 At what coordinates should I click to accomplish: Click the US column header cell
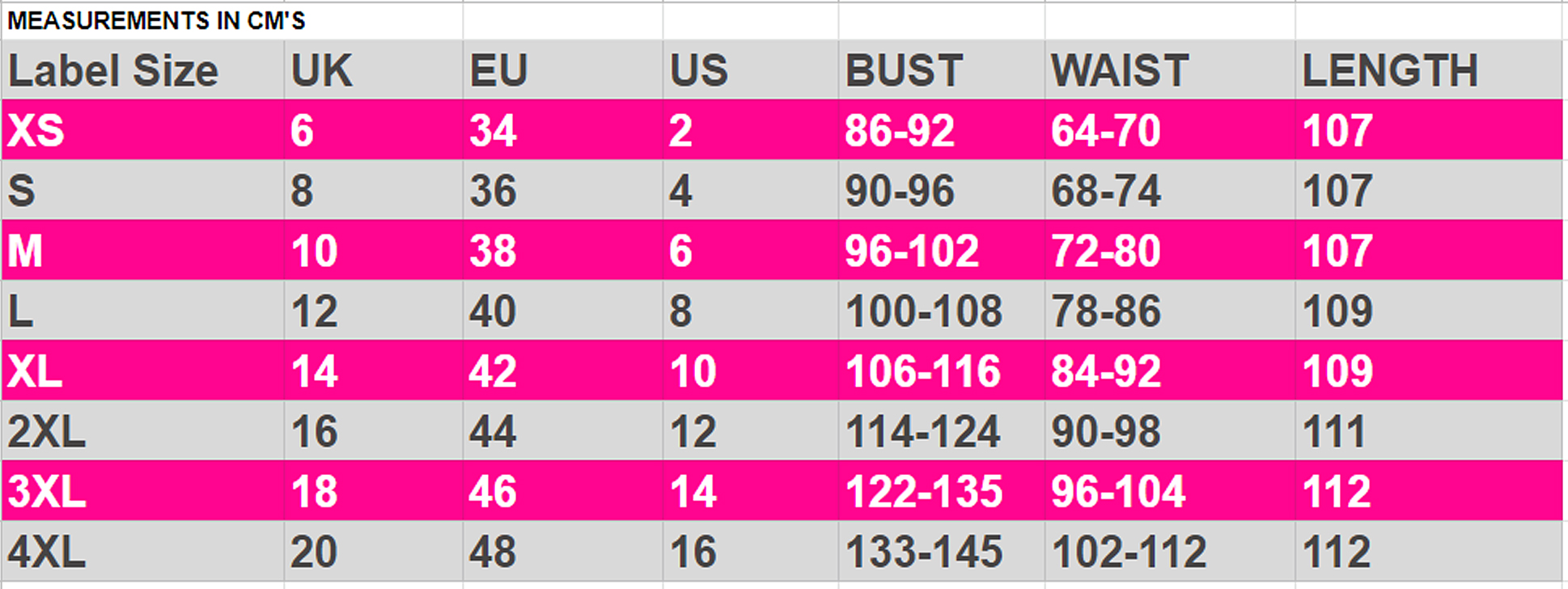(751, 70)
